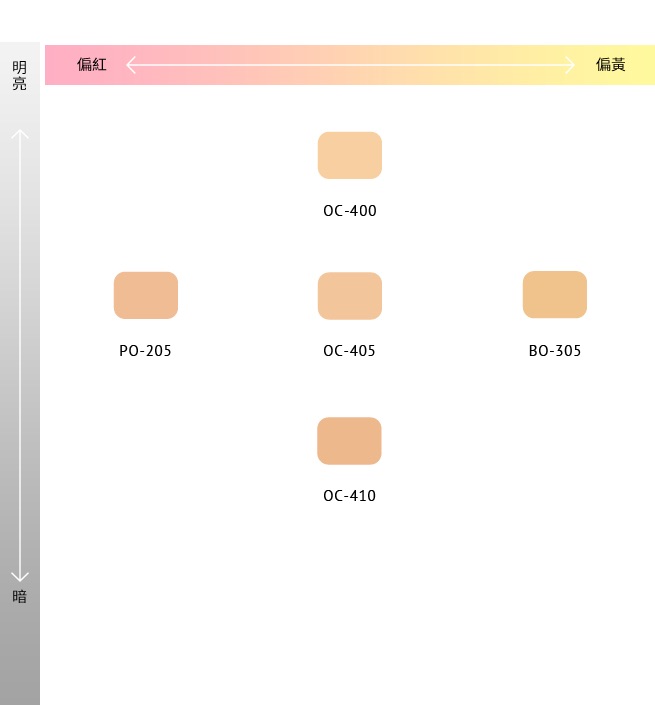Image resolution: width=655 pixels, height=705 pixels.
Task: Click the 明亮 label on brightness scale
Action: [x=20, y=75]
